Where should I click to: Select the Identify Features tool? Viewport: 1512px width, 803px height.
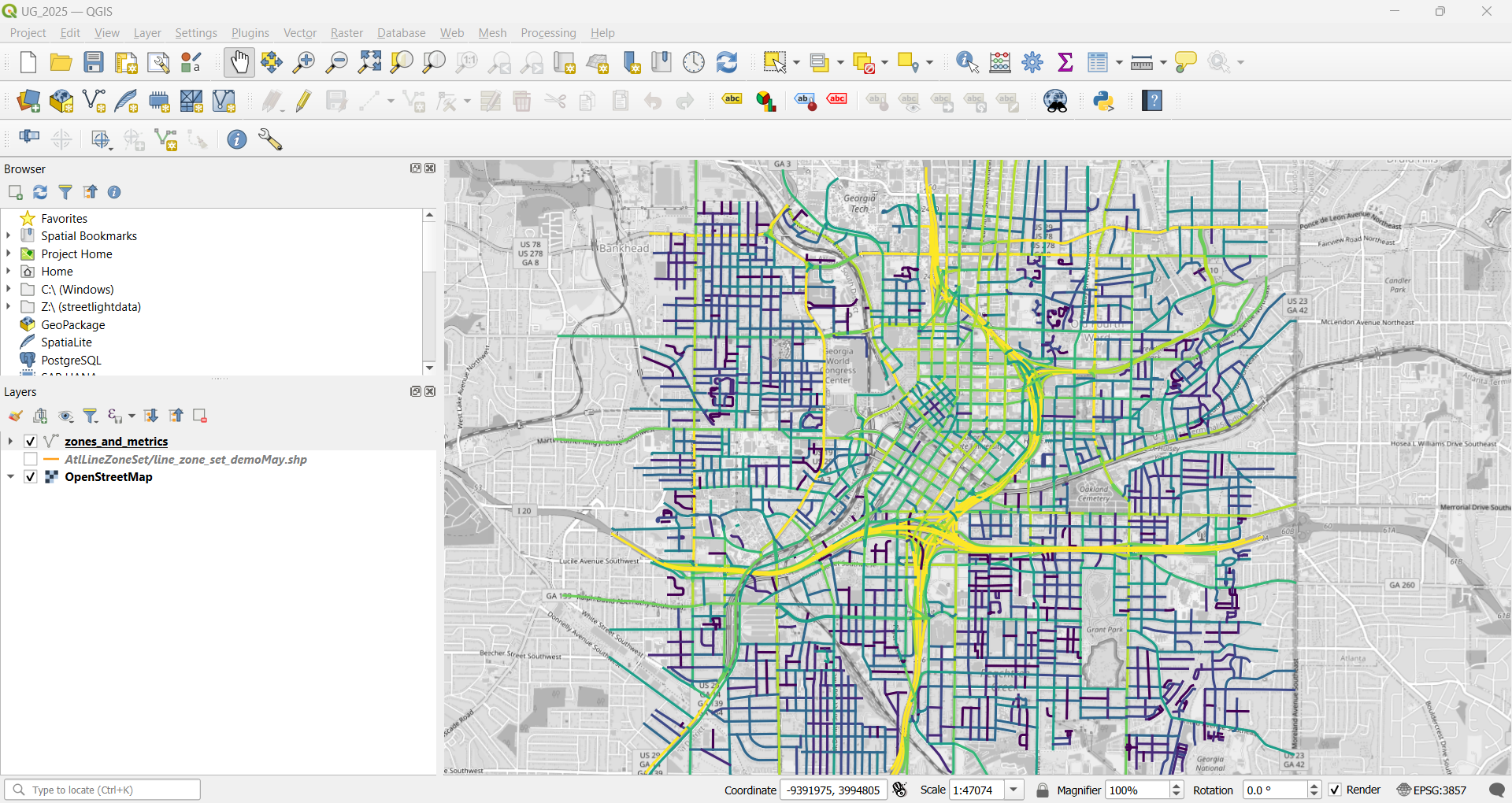[x=967, y=62]
